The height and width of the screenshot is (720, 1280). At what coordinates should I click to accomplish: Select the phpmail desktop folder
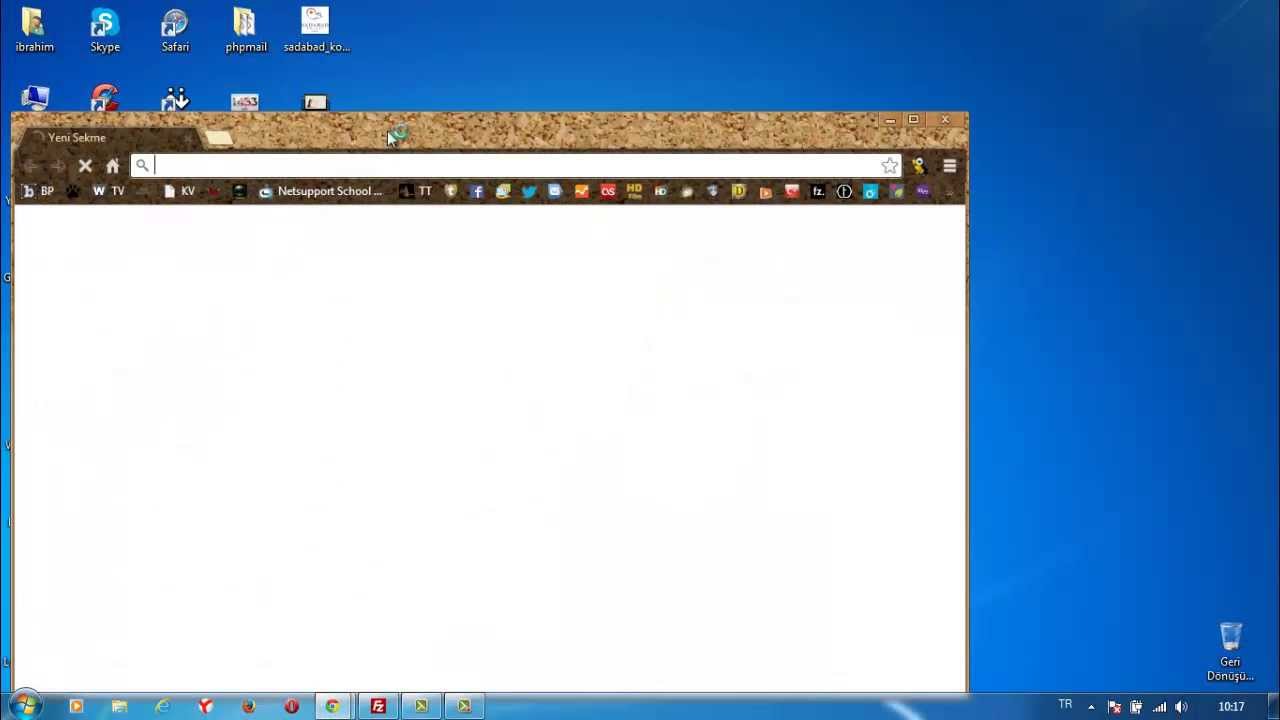point(246,30)
